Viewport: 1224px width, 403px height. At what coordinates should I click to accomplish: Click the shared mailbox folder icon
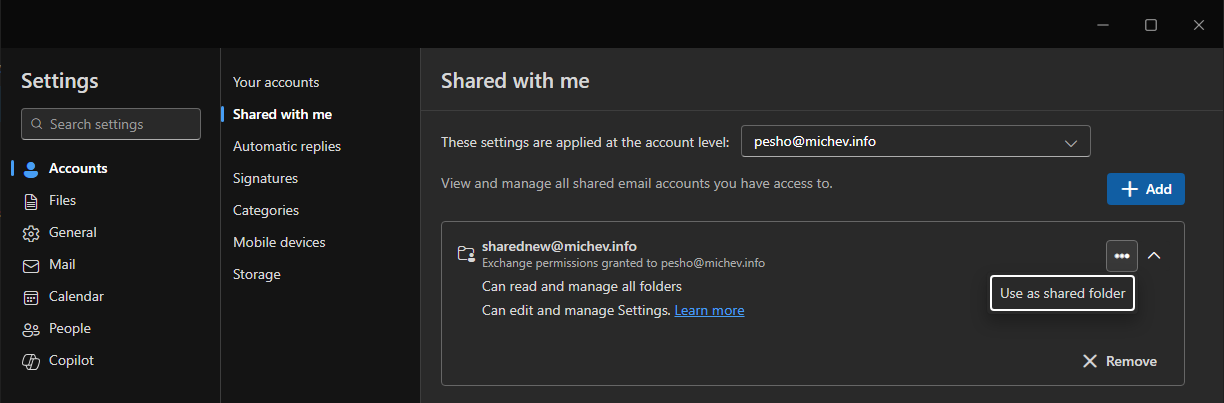(465, 254)
